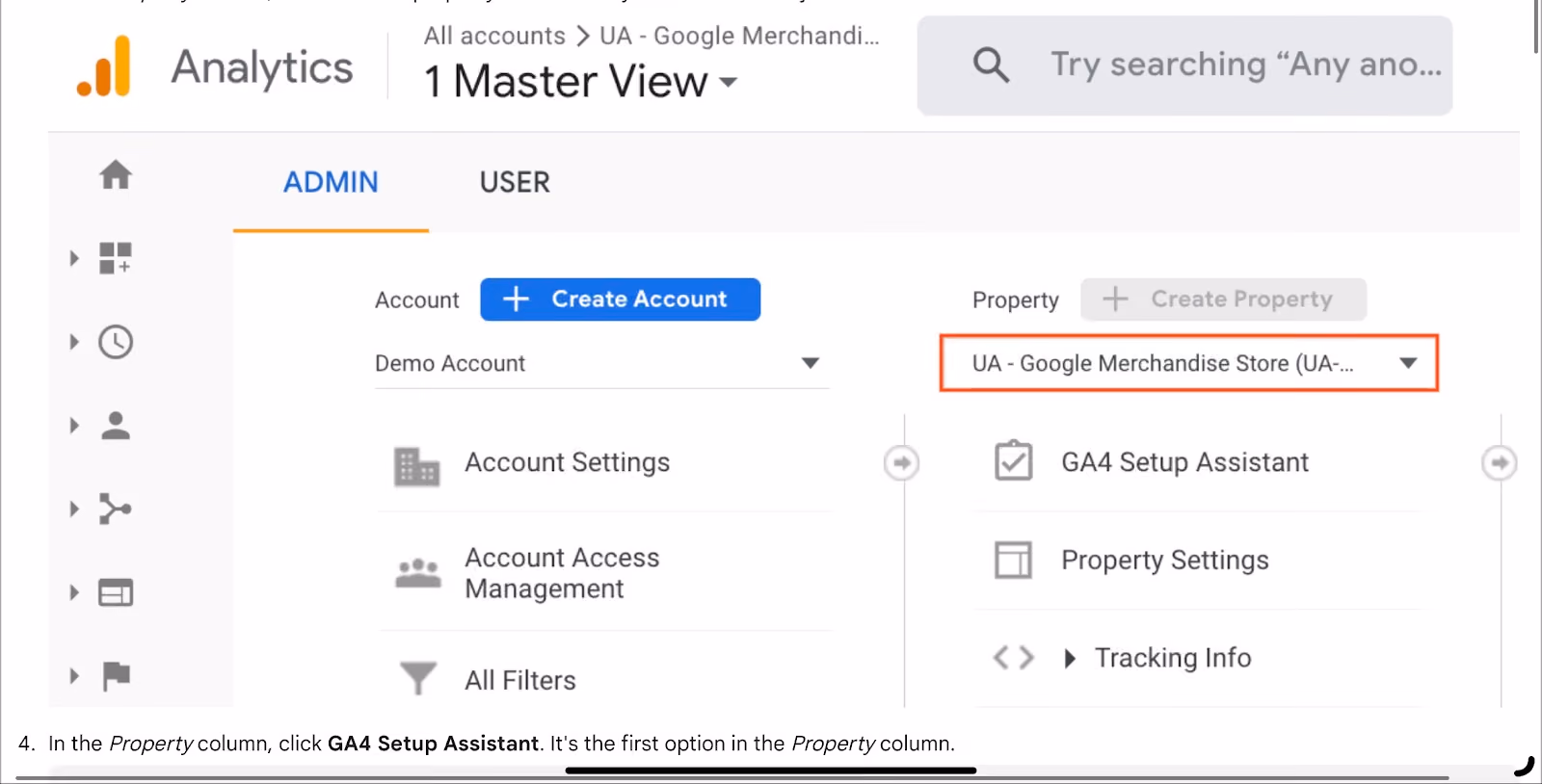The width and height of the screenshot is (1542, 784).
Task: Click the Account column label
Action: tap(417, 301)
